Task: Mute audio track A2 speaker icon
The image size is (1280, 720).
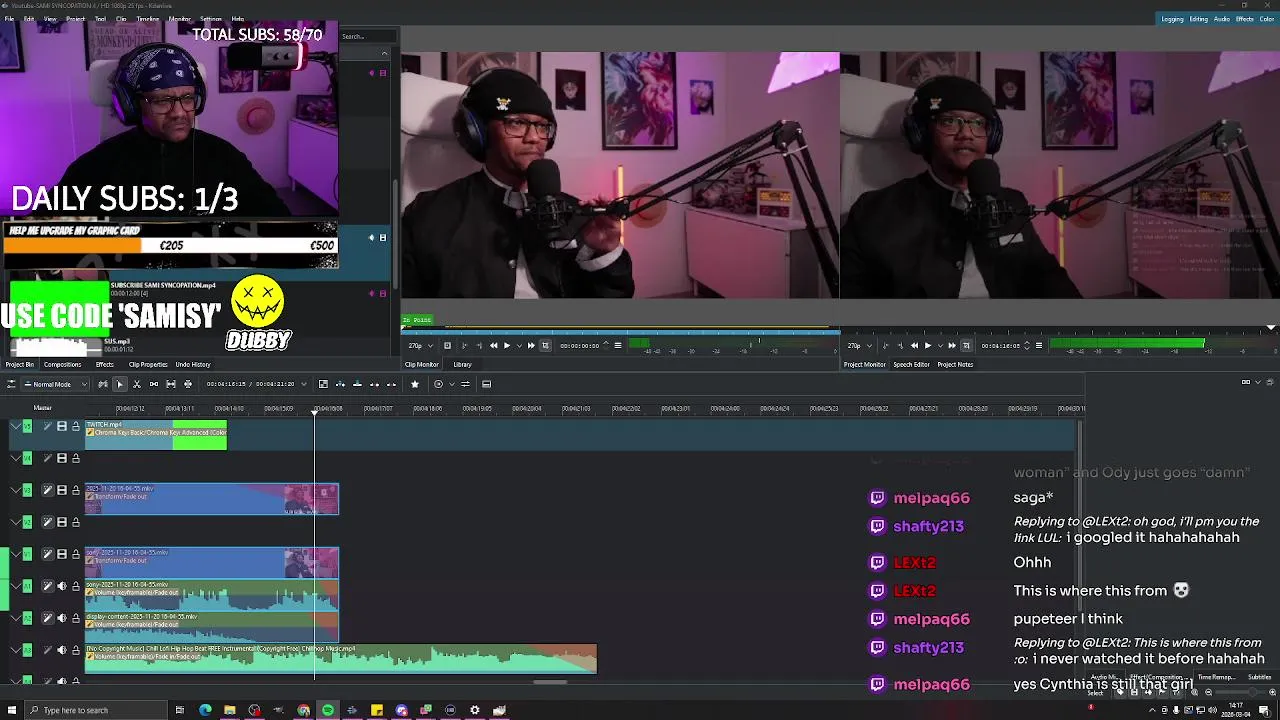Action: point(61,618)
